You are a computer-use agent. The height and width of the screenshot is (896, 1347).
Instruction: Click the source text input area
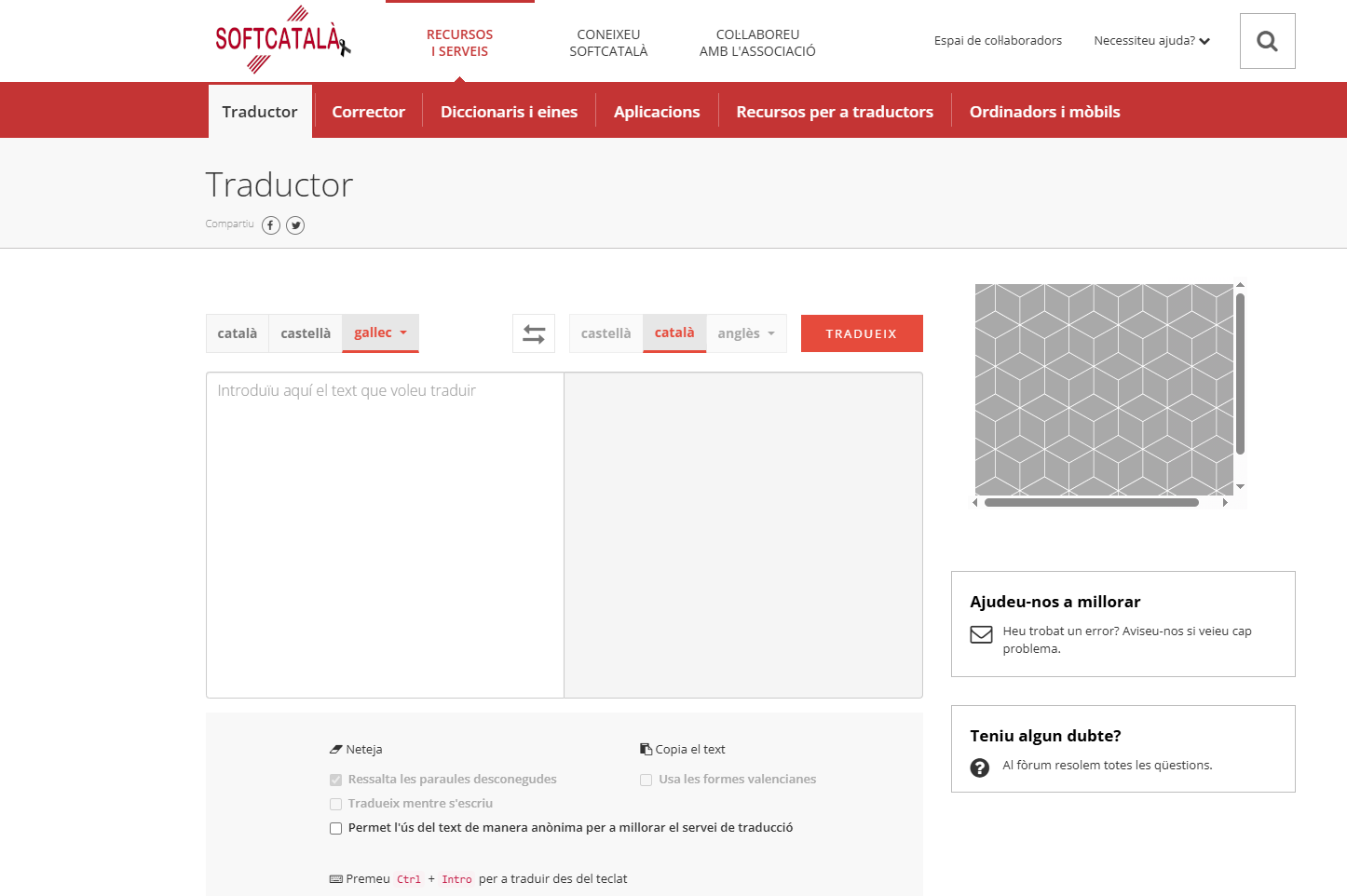coord(385,535)
